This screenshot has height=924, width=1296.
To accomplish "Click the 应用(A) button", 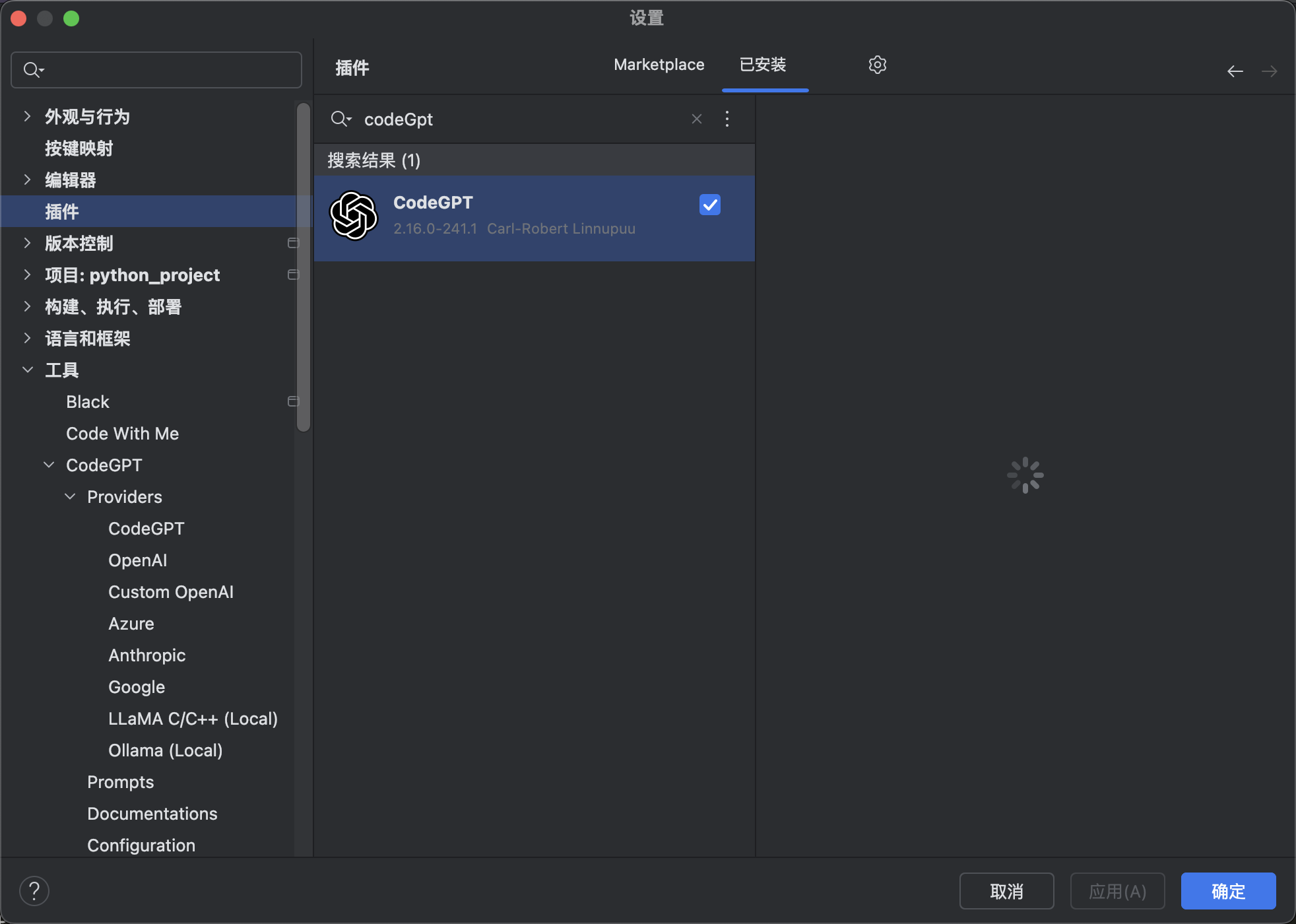I will click(x=1118, y=890).
